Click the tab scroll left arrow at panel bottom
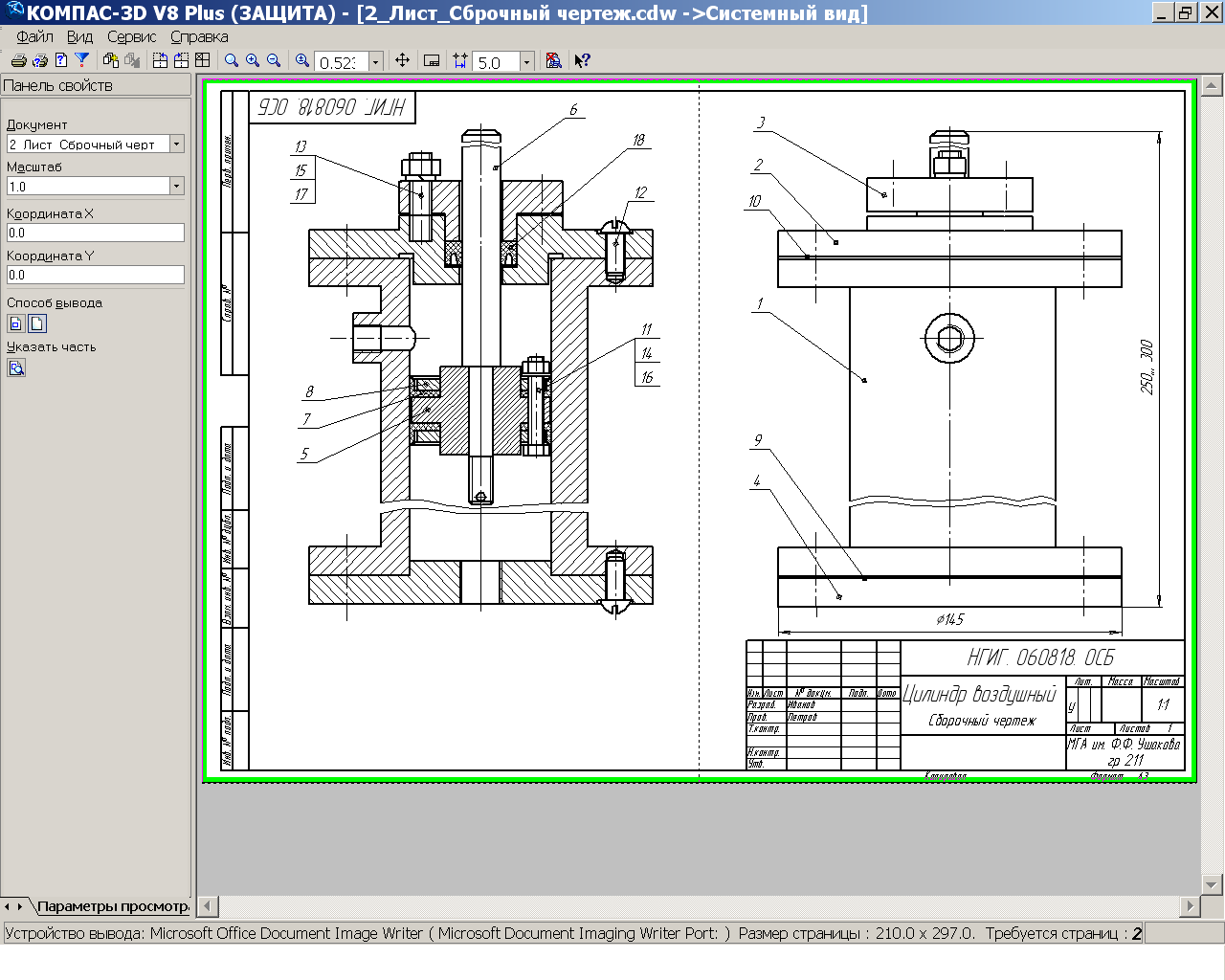Viewport: 1225px width, 980px height. coord(8,906)
